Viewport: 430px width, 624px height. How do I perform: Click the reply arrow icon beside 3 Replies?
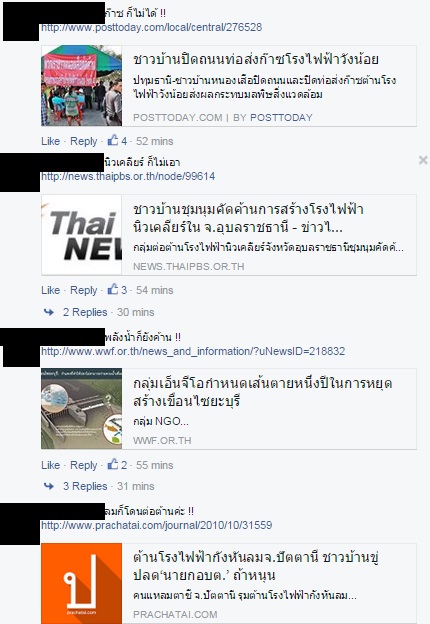pyautogui.click(x=49, y=486)
